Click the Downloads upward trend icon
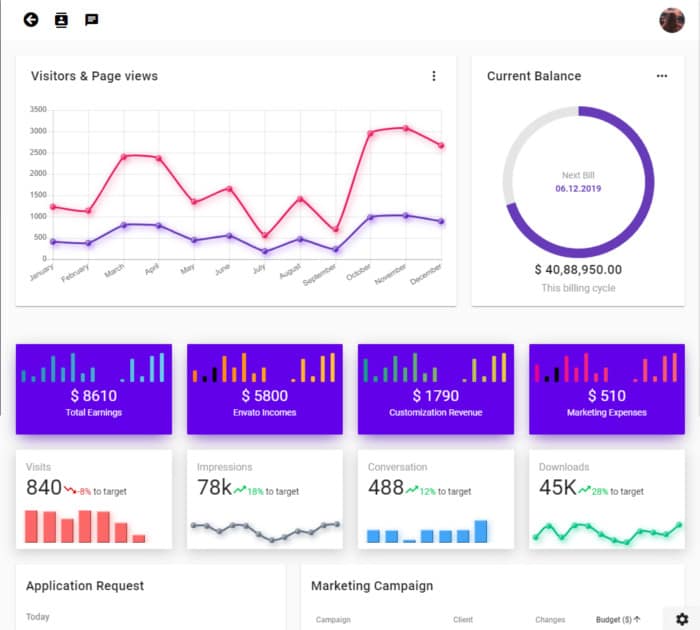The height and width of the screenshot is (630, 700). click(582, 490)
